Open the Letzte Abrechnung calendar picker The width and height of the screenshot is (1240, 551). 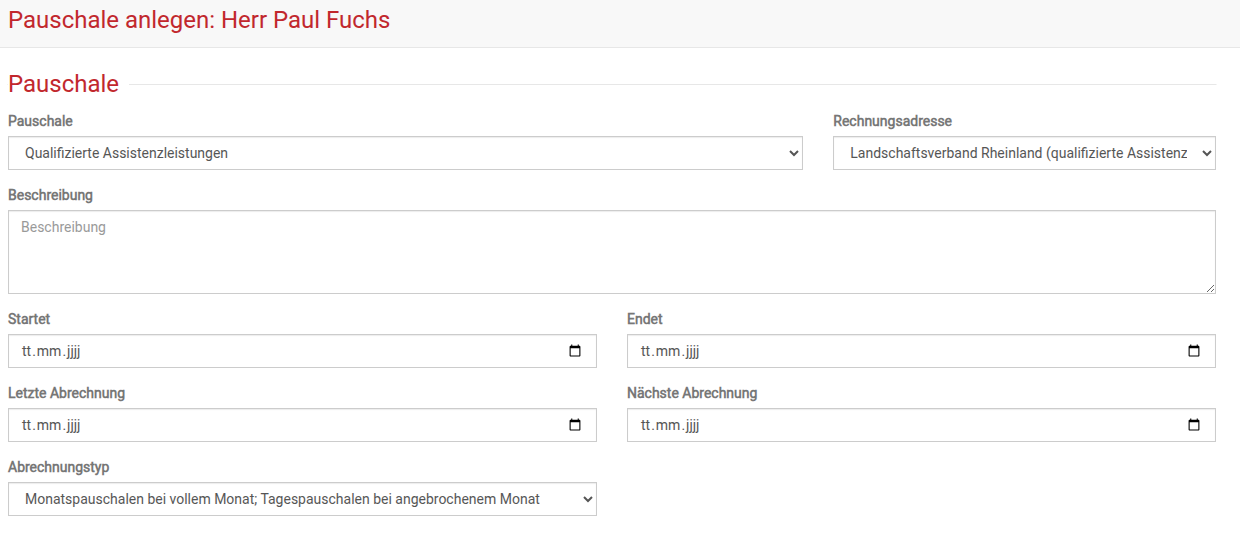[575, 425]
